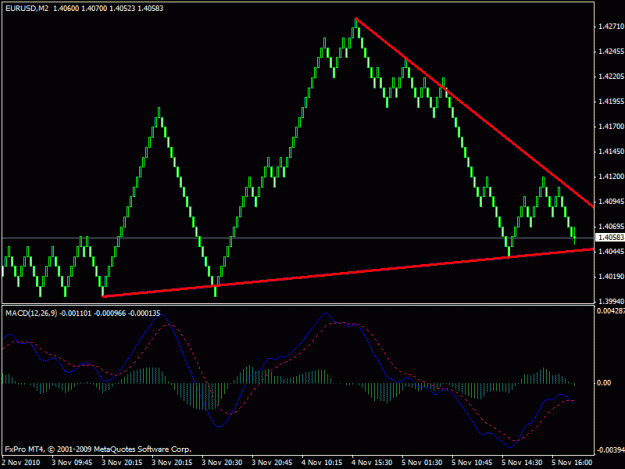Click the 1.40190 price axis label
The width and height of the screenshot is (625, 469).
[x=611, y=277]
